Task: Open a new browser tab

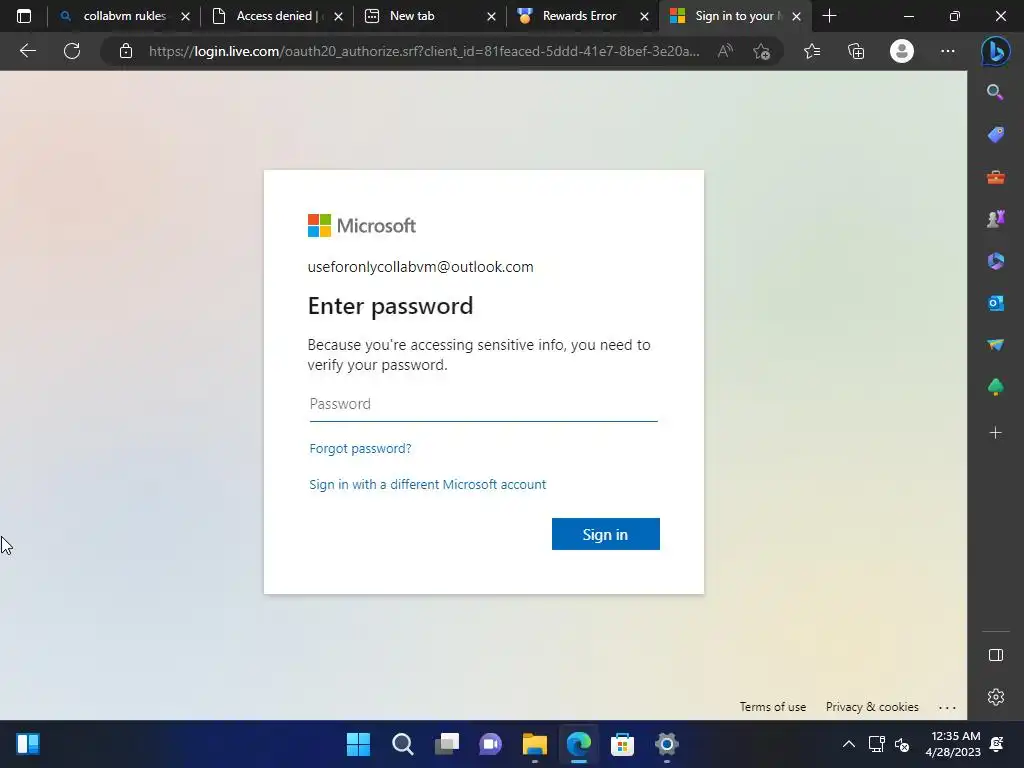Action: 829,16
